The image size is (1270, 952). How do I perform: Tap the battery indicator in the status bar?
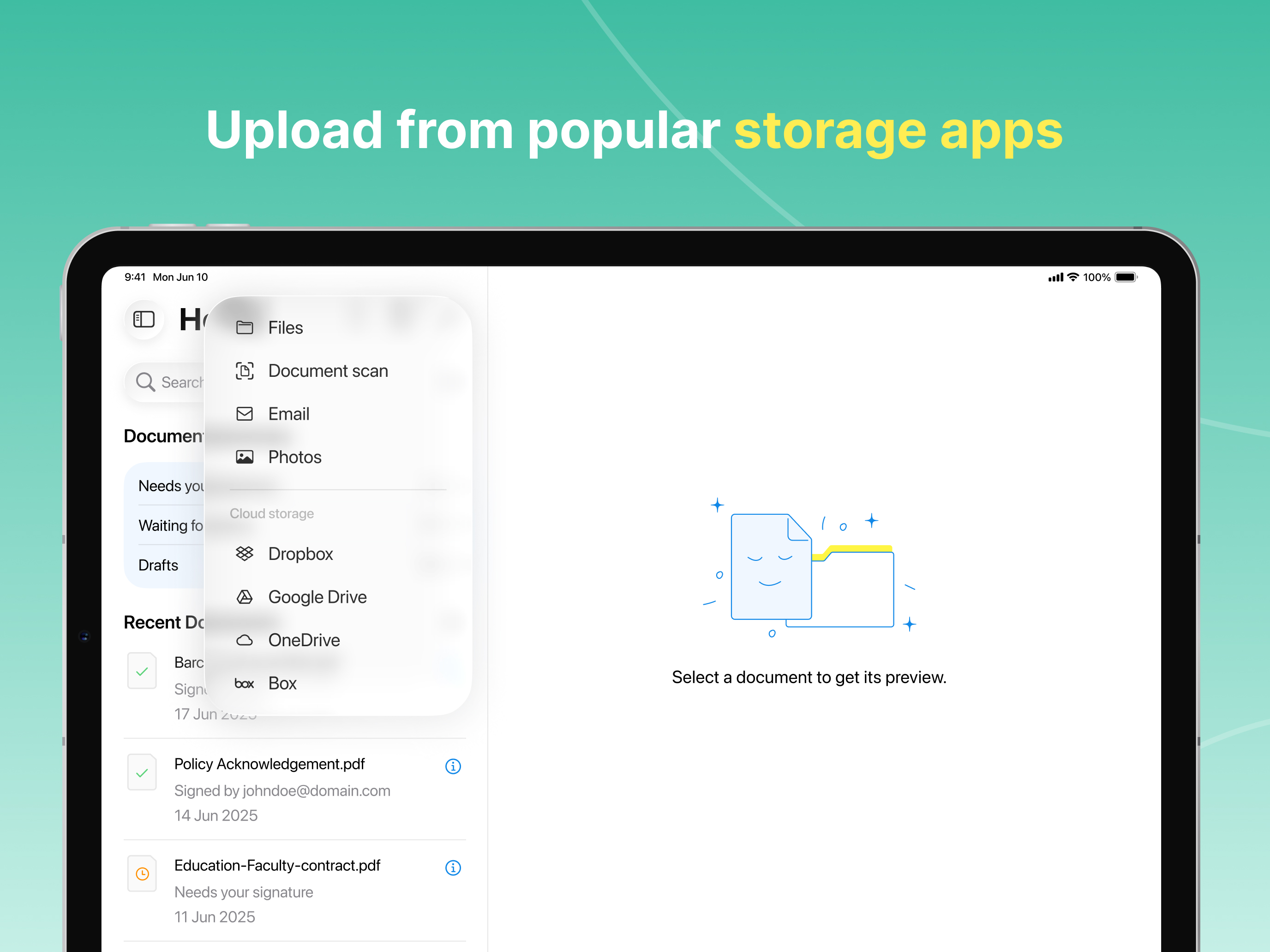click(x=1125, y=277)
